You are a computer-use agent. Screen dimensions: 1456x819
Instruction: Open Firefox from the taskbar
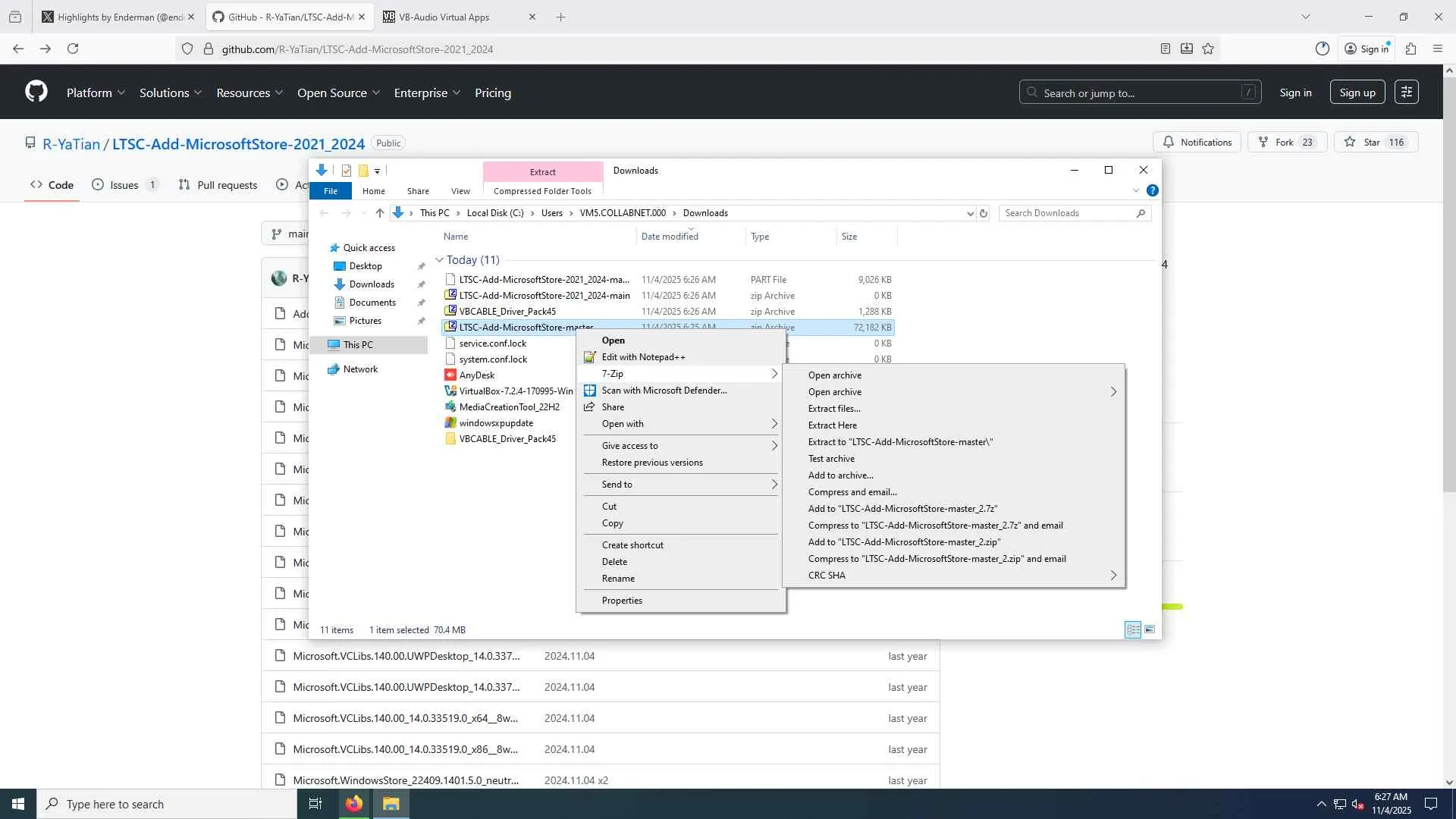point(354,804)
